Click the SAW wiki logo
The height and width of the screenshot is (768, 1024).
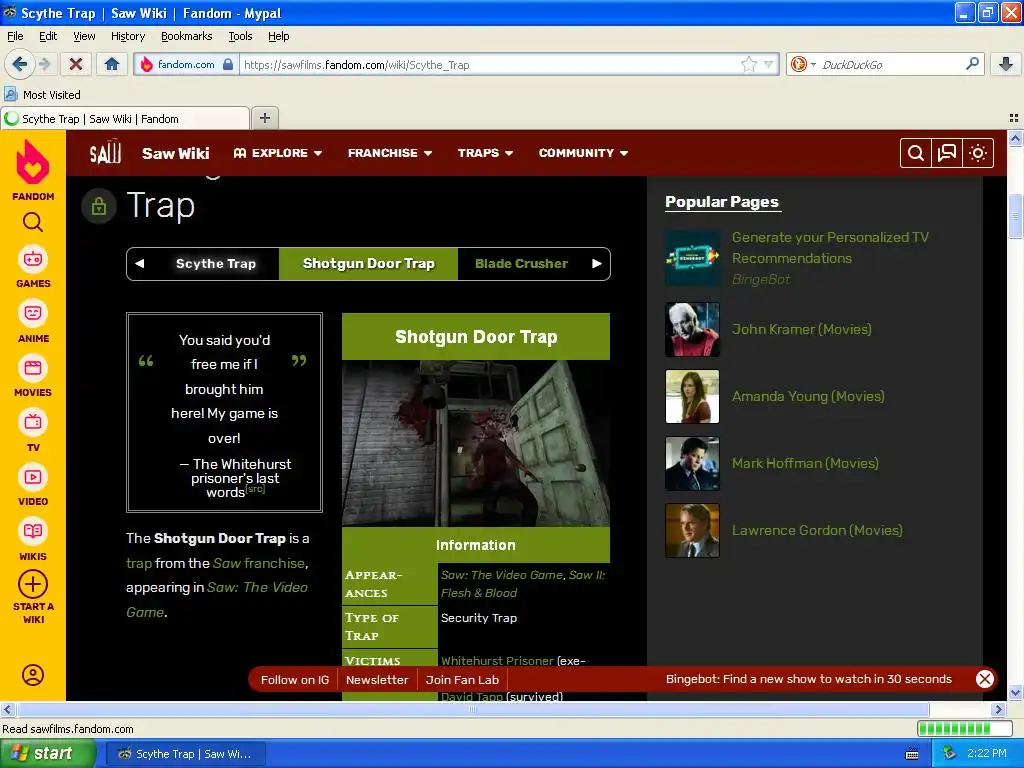pyautogui.click(x=105, y=153)
